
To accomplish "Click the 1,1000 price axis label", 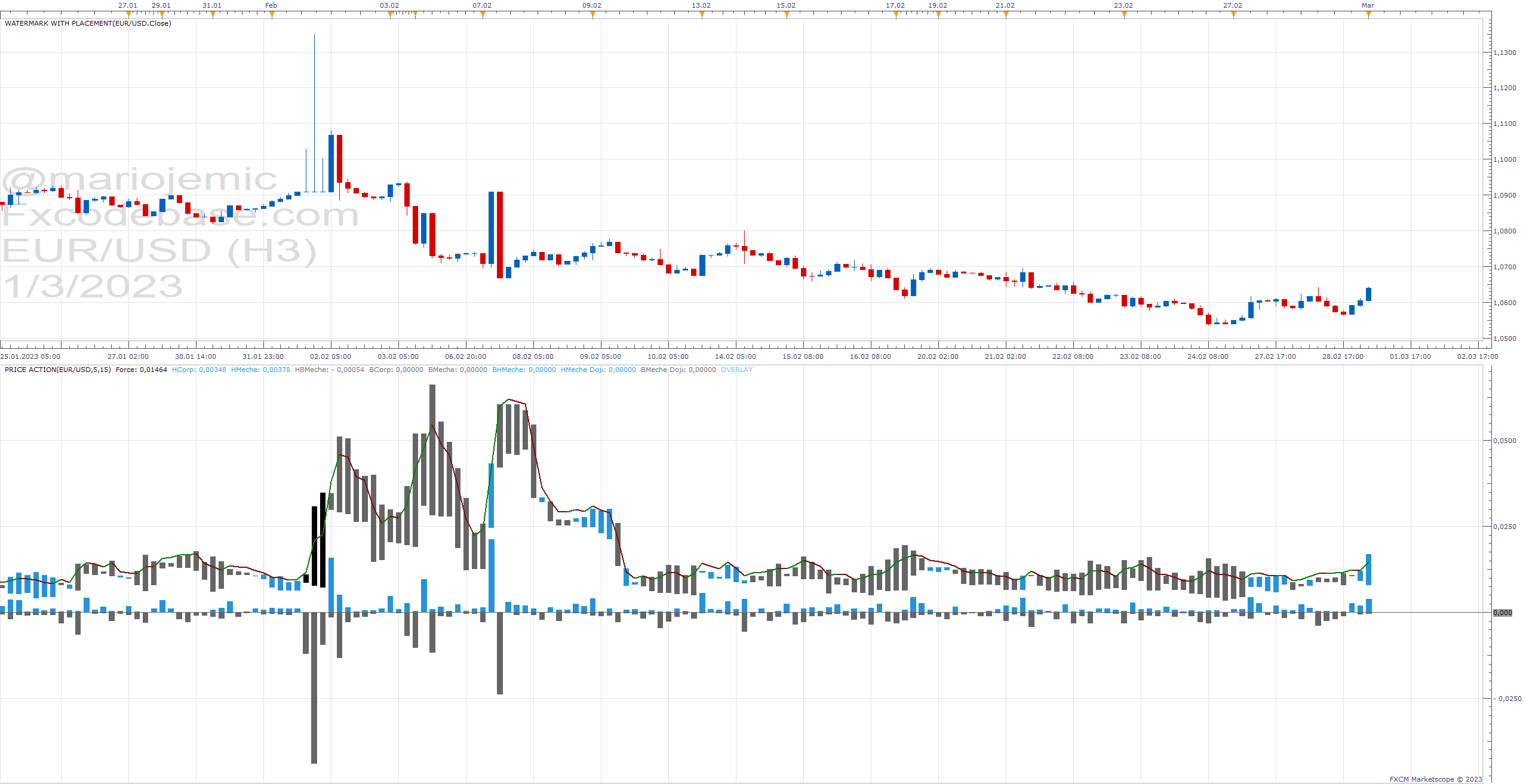I will tap(1504, 159).
